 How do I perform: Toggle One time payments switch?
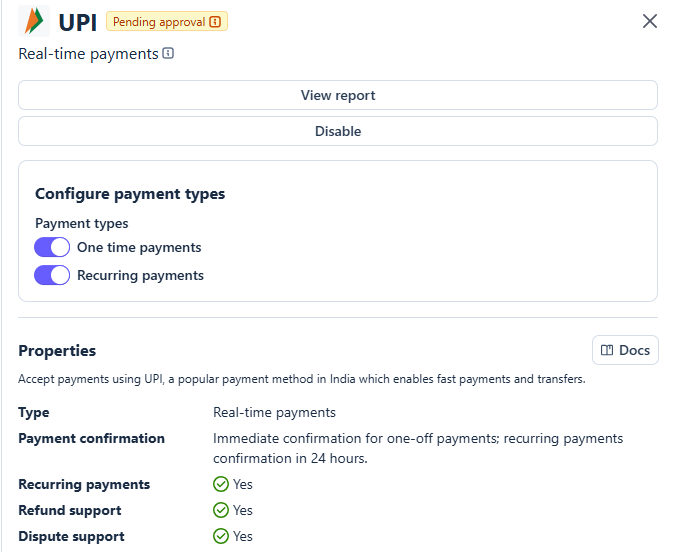point(52,247)
